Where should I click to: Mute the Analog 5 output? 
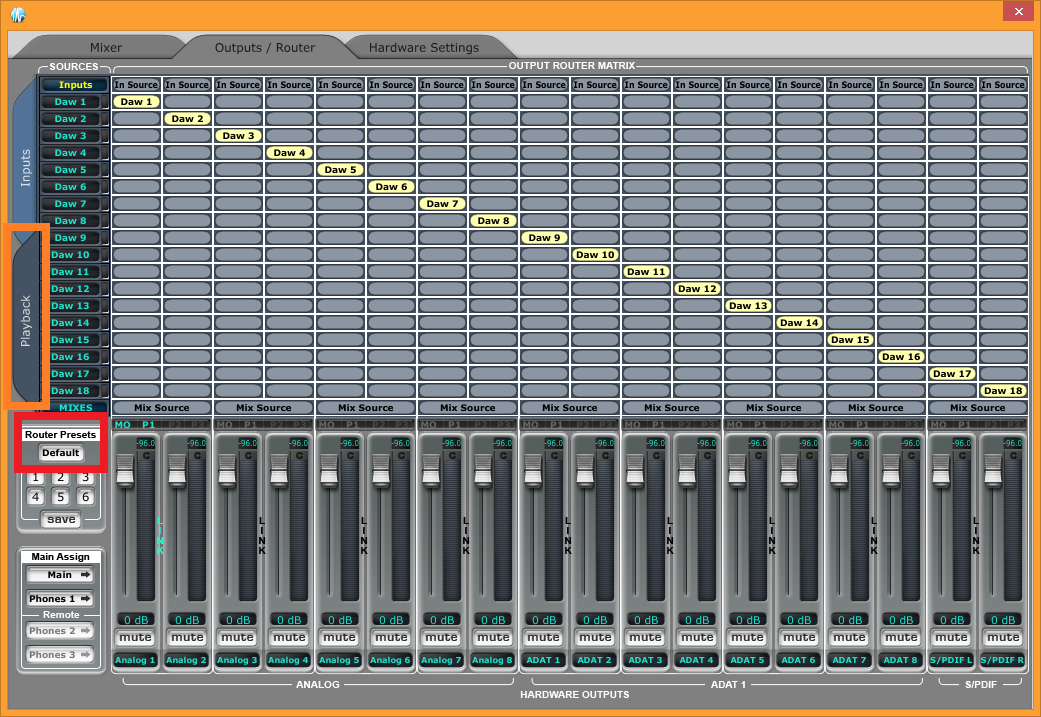[340, 637]
